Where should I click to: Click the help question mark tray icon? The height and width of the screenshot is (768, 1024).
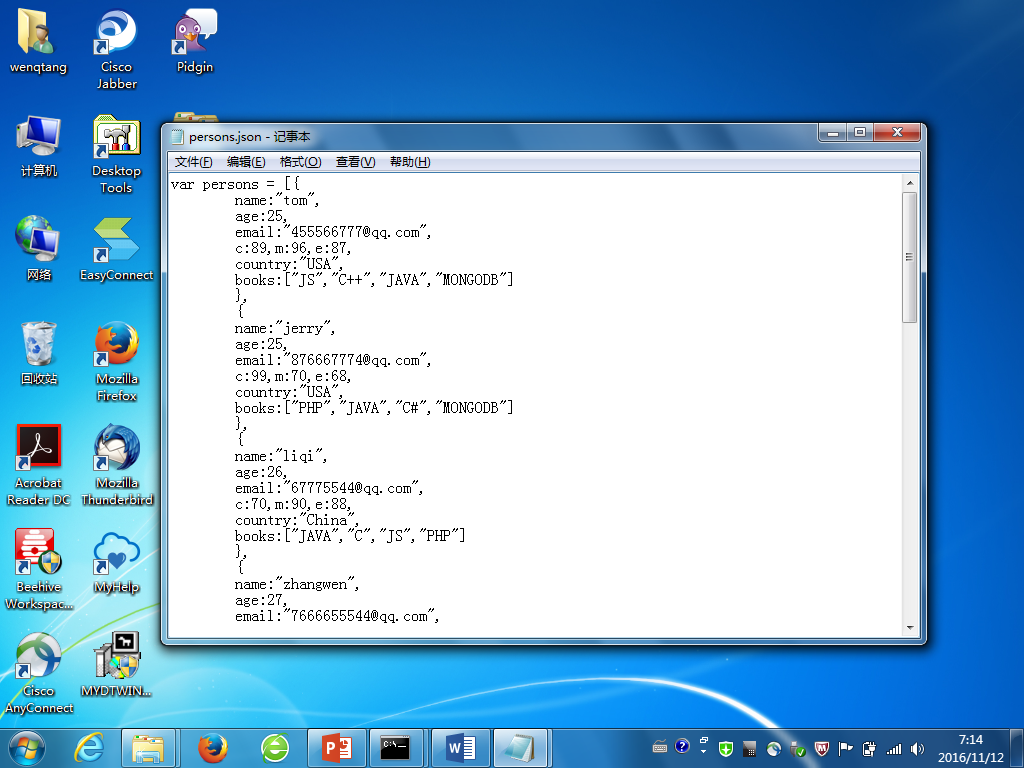pos(682,746)
